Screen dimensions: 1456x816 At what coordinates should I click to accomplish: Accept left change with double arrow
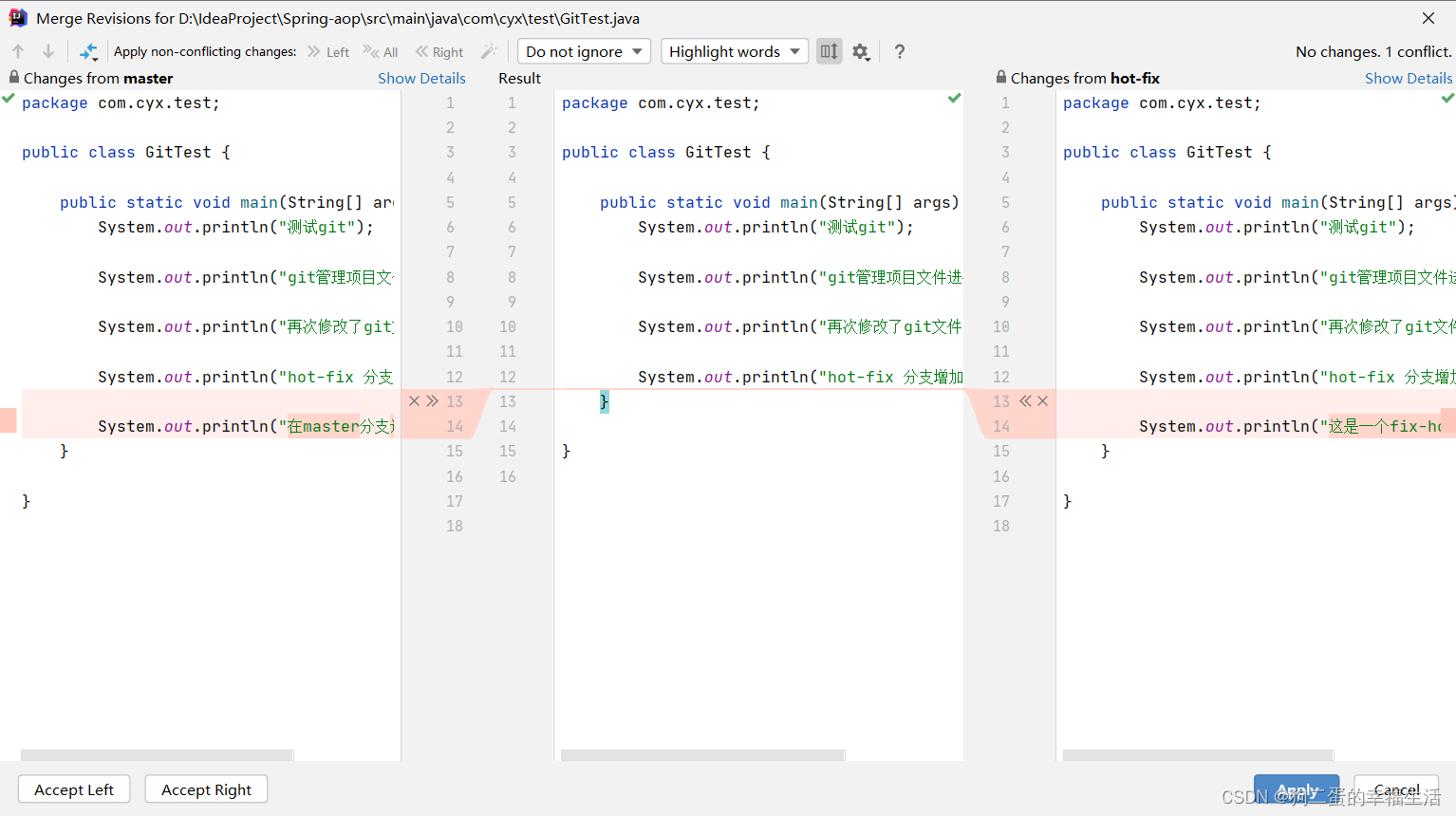click(x=432, y=401)
